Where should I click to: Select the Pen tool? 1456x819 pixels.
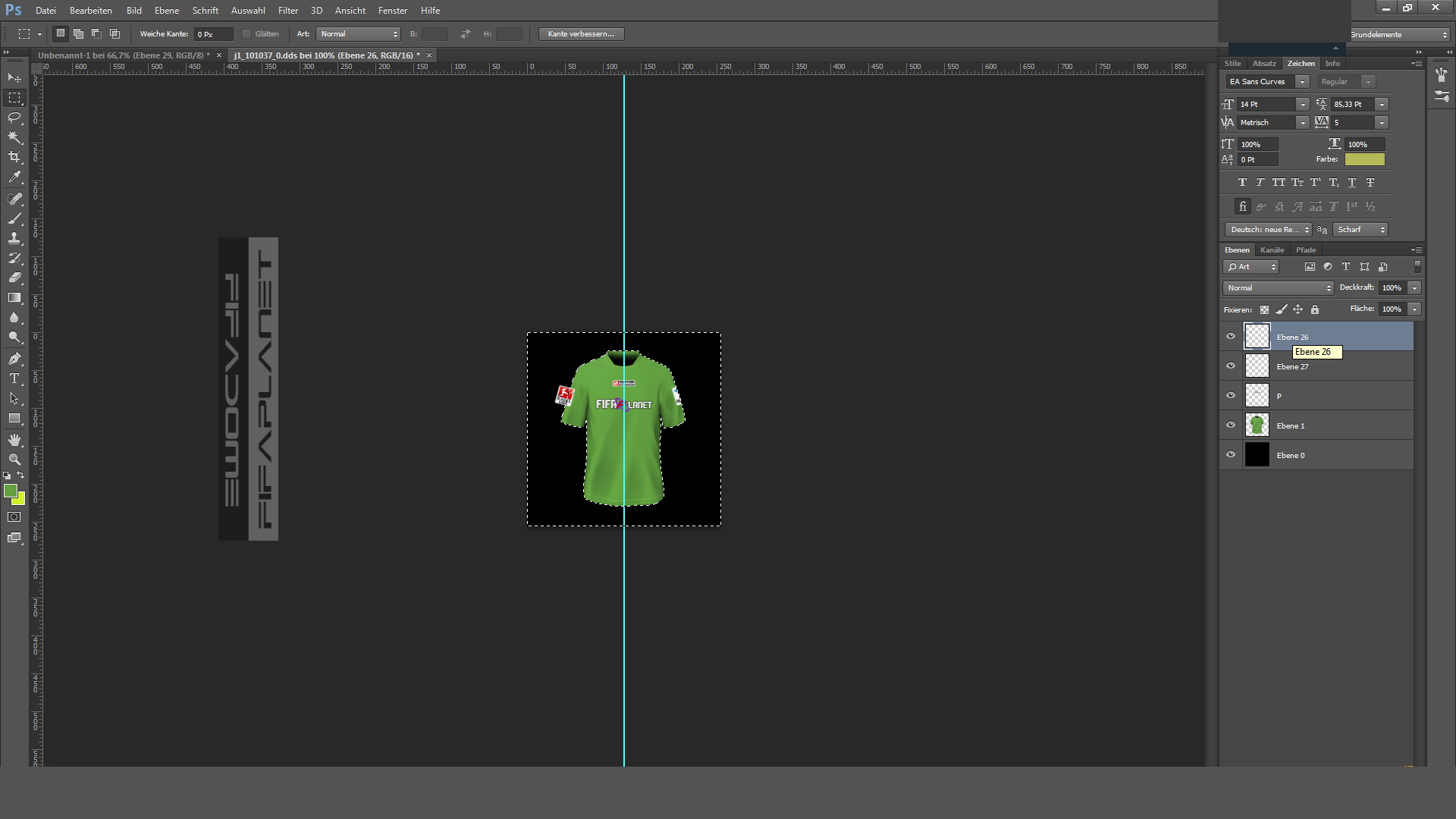pos(14,359)
